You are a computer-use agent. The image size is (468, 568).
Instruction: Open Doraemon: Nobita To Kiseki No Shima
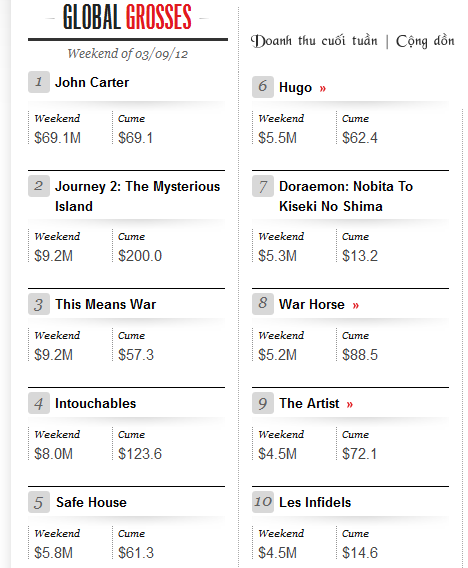346,196
